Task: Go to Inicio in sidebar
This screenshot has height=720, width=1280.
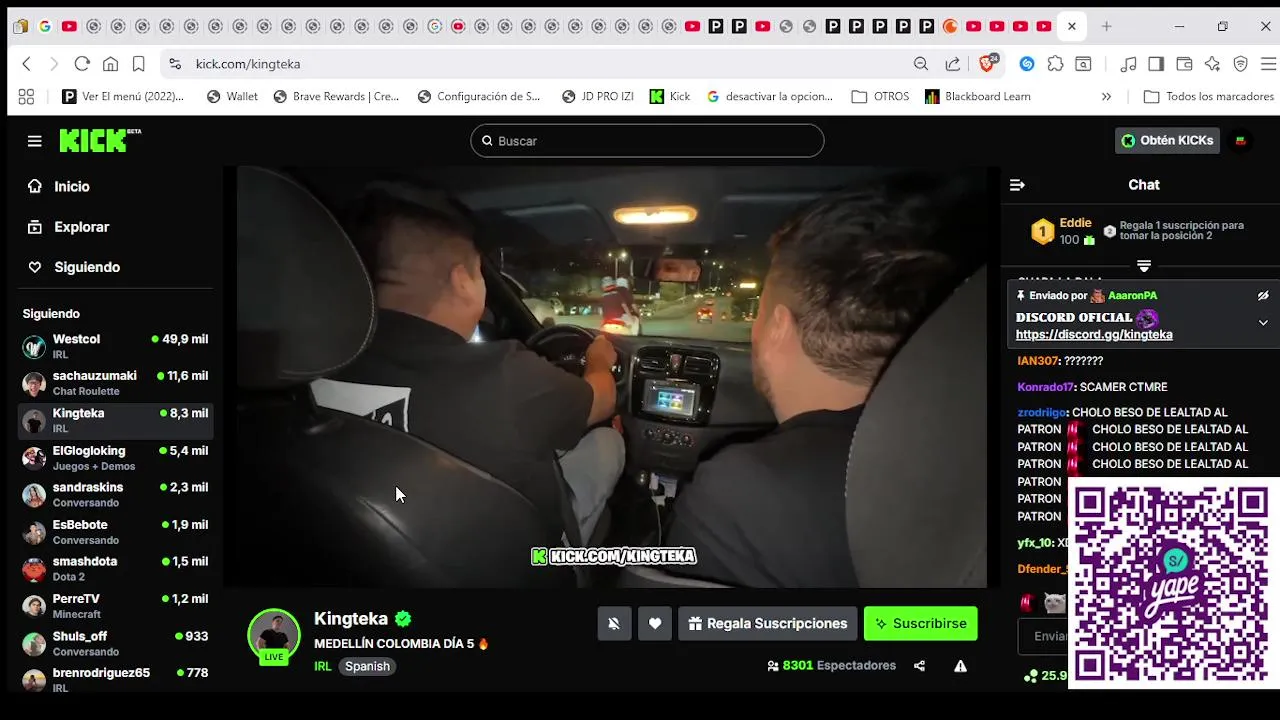Action: (59, 186)
